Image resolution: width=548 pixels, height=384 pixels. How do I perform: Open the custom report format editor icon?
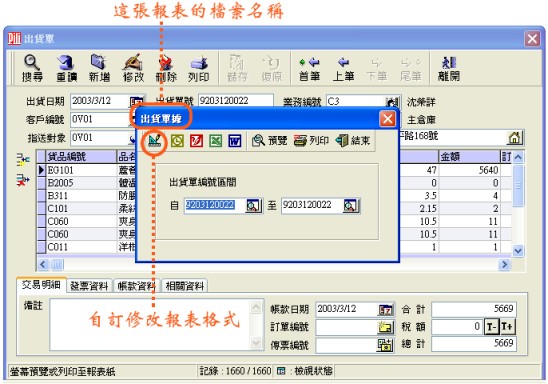[x=154, y=140]
